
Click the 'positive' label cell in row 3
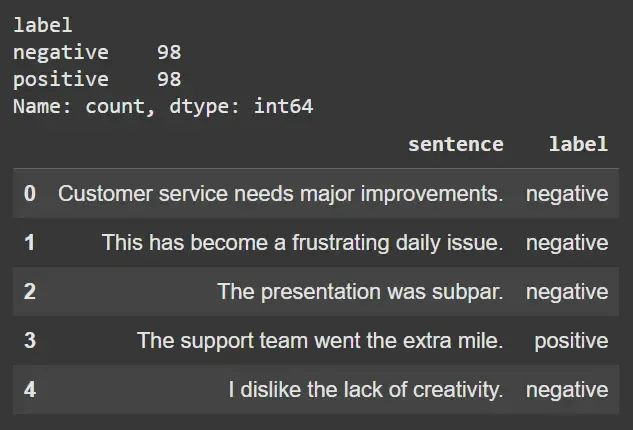[x=571, y=341]
